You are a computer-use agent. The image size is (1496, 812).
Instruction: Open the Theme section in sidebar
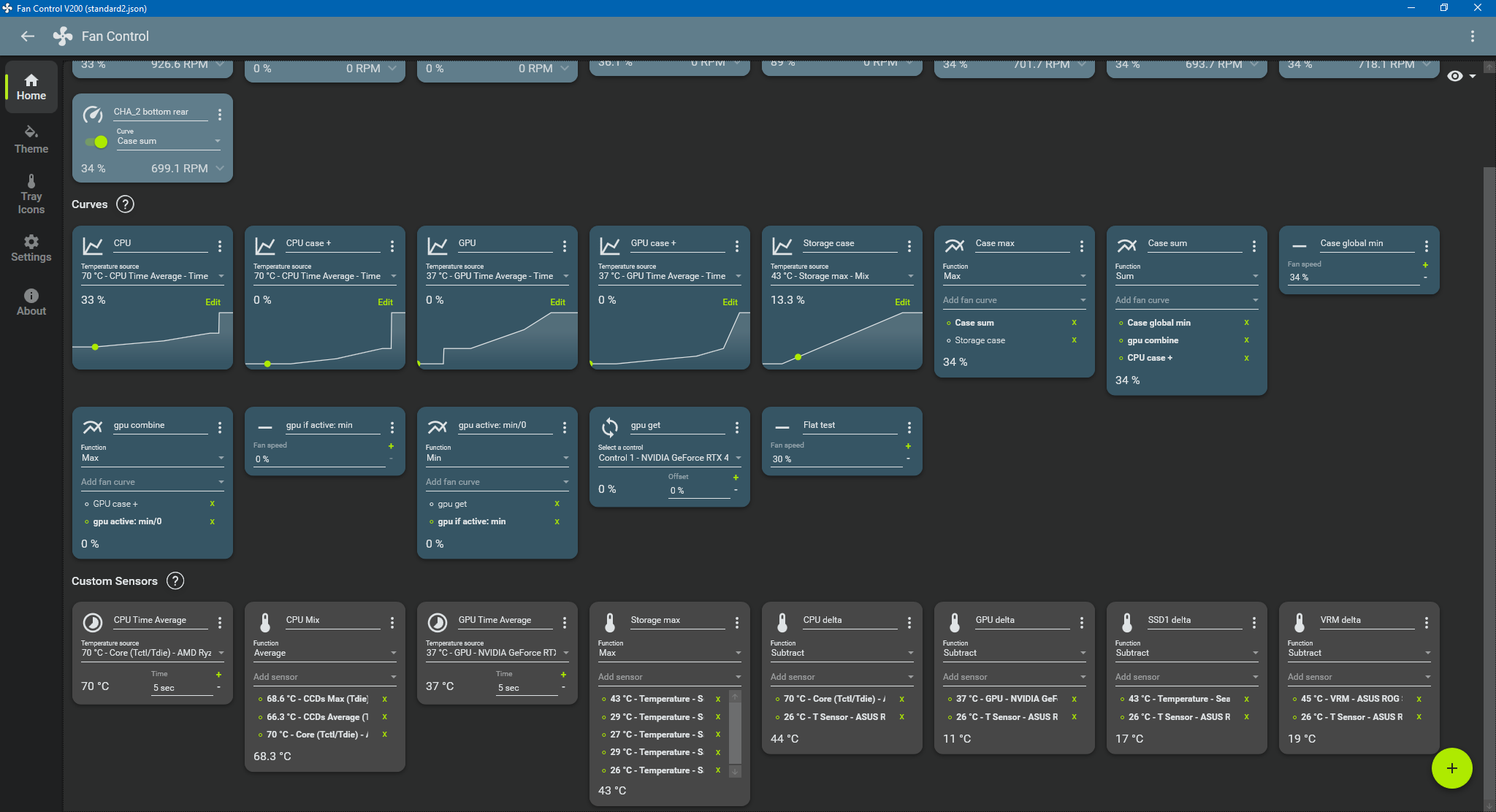point(31,139)
